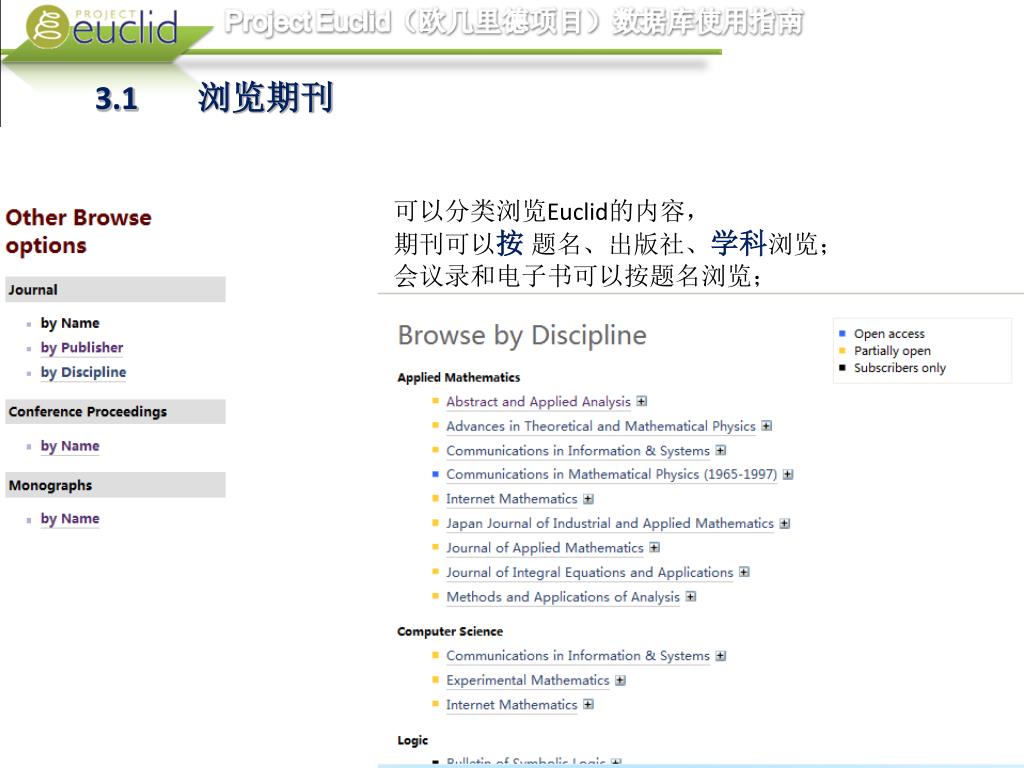Click the Computer Science category heading
Image resolution: width=1024 pixels, height=768 pixels.
(x=450, y=632)
